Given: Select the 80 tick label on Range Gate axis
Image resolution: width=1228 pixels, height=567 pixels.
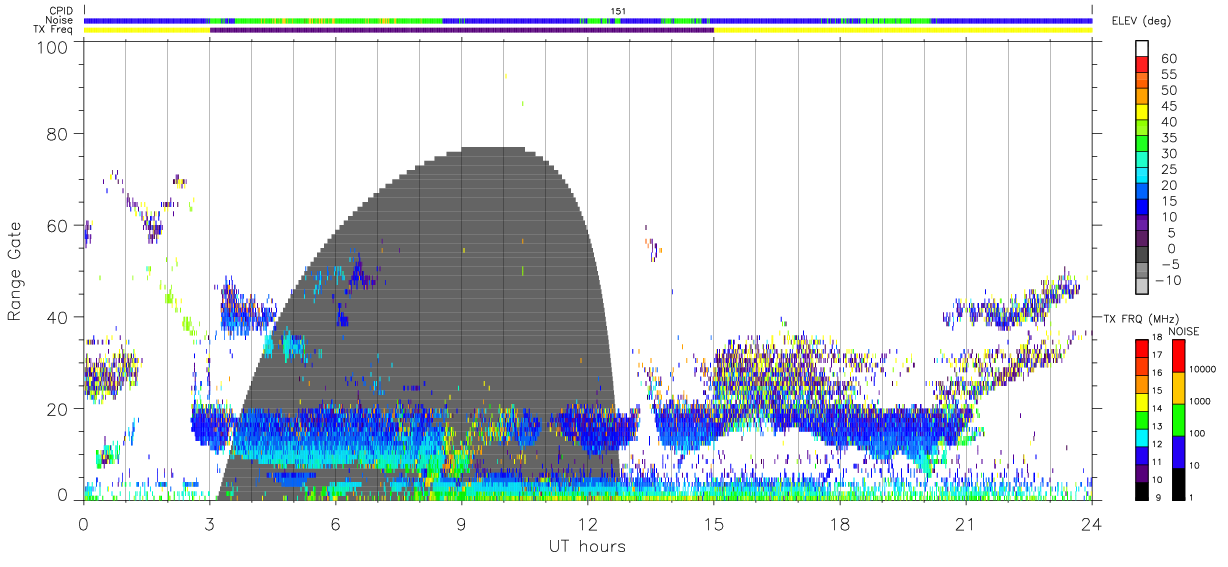Looking at the screenshot, I should coord(56,133).
